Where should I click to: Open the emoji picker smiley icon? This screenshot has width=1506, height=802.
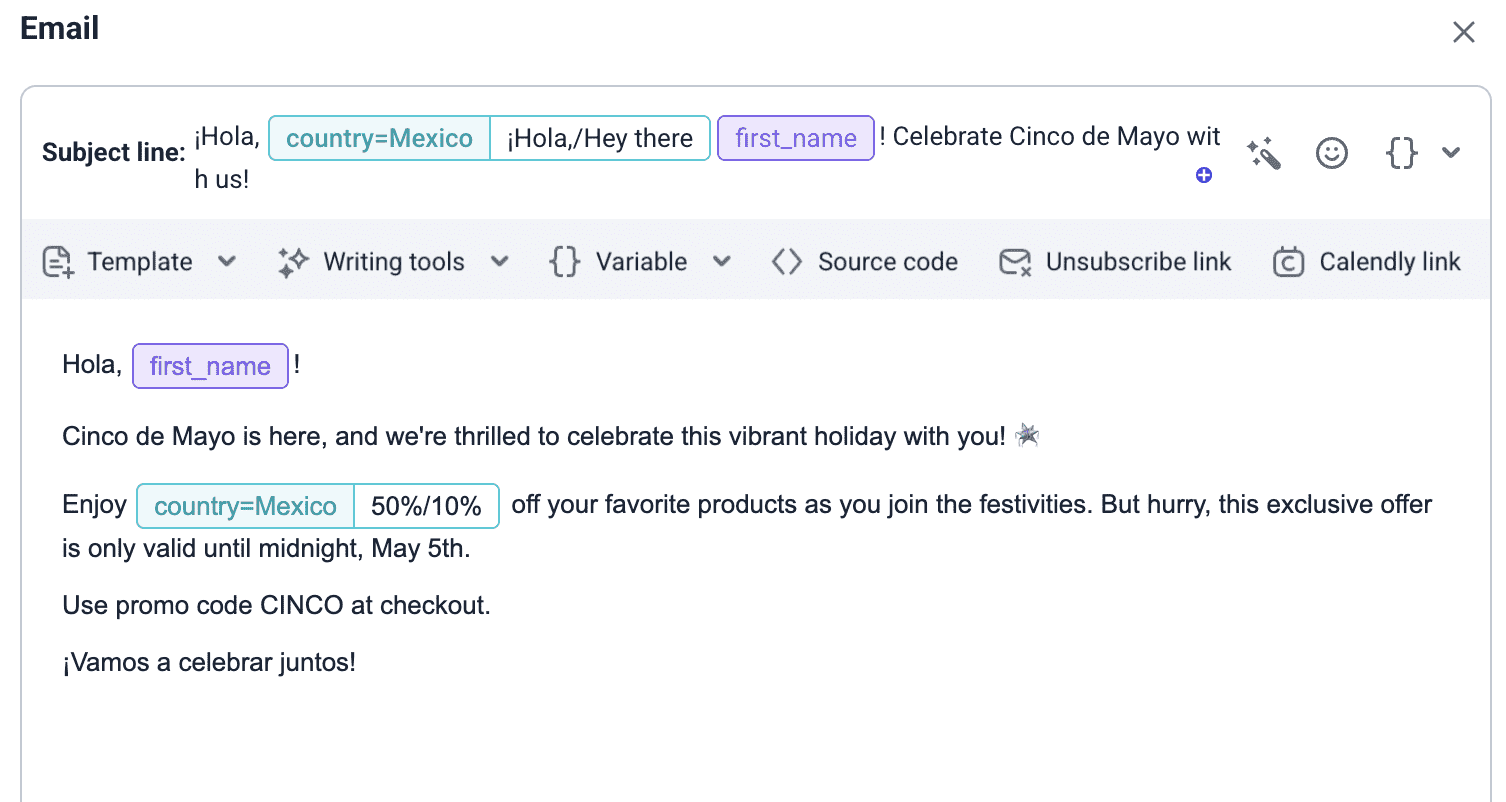click(1331, 153)
